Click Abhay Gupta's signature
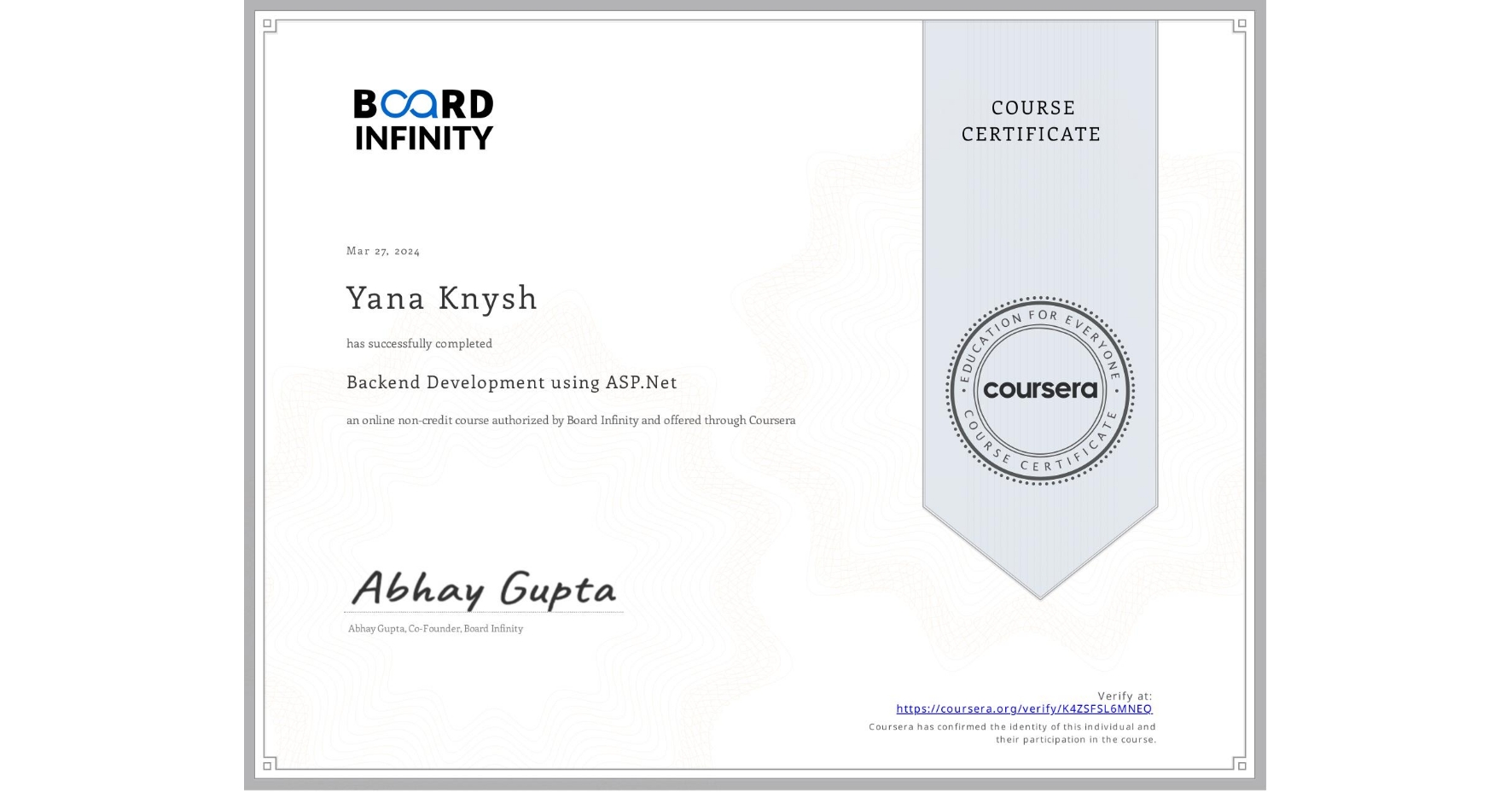Screen dimensions: 1512x792 pyautogui.click(x=480, y=591)
